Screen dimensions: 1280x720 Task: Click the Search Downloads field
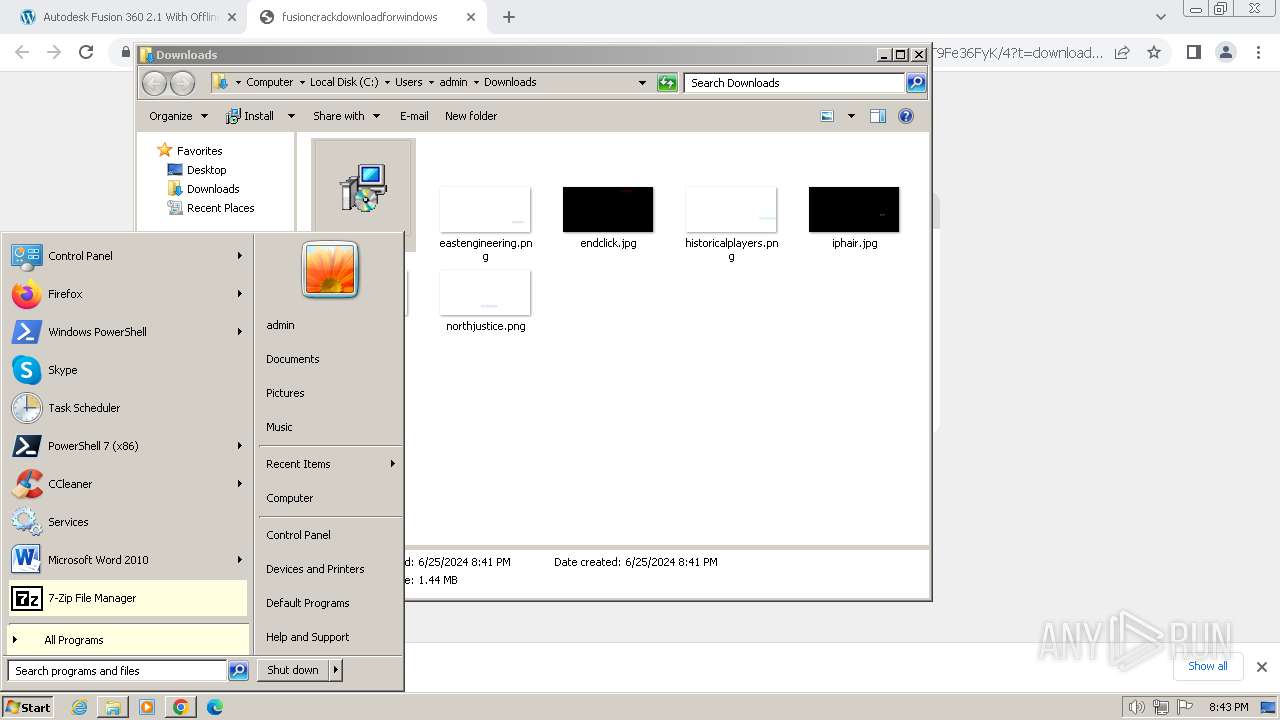795,83
